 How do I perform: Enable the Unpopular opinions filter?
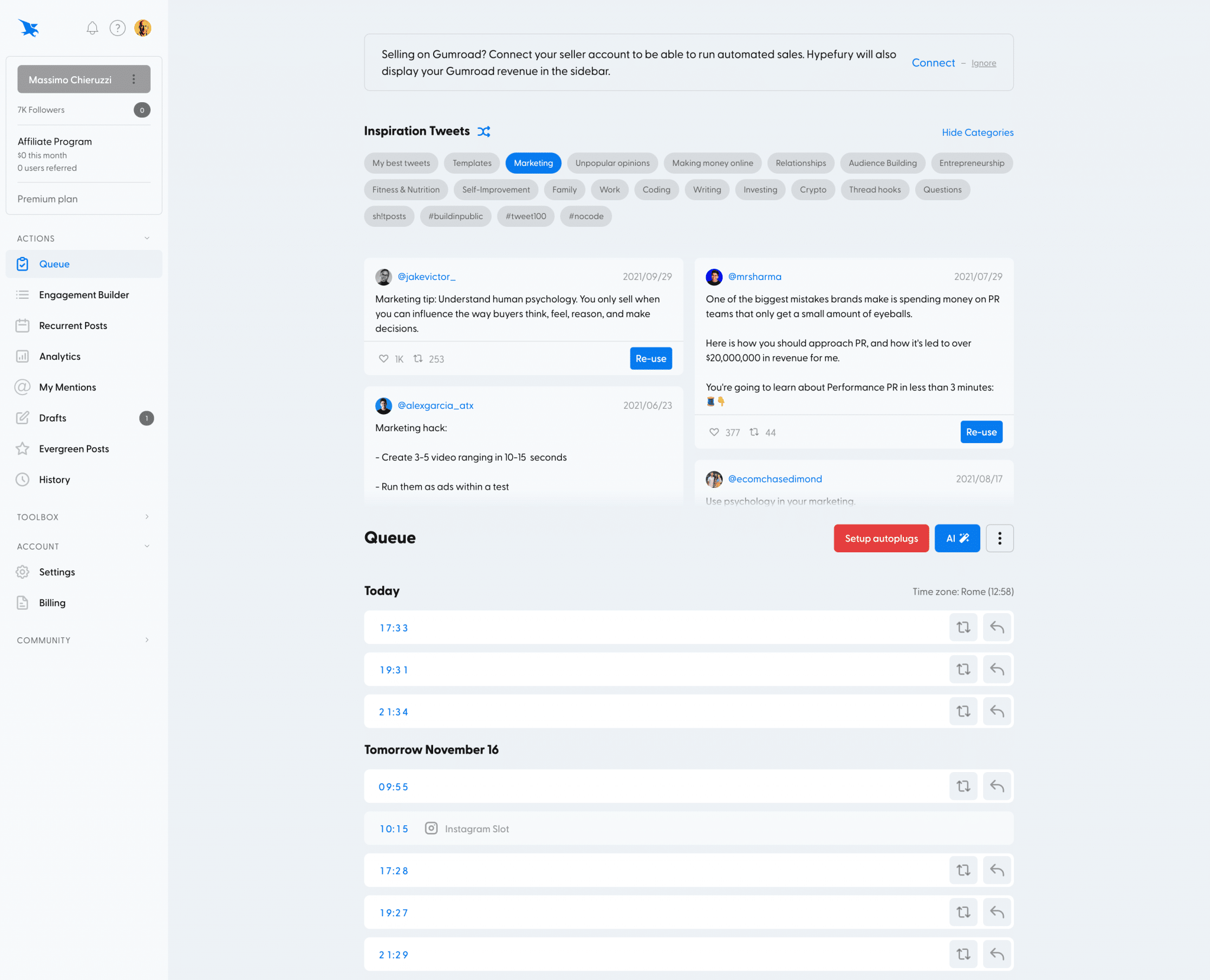(x=612, y=163)
